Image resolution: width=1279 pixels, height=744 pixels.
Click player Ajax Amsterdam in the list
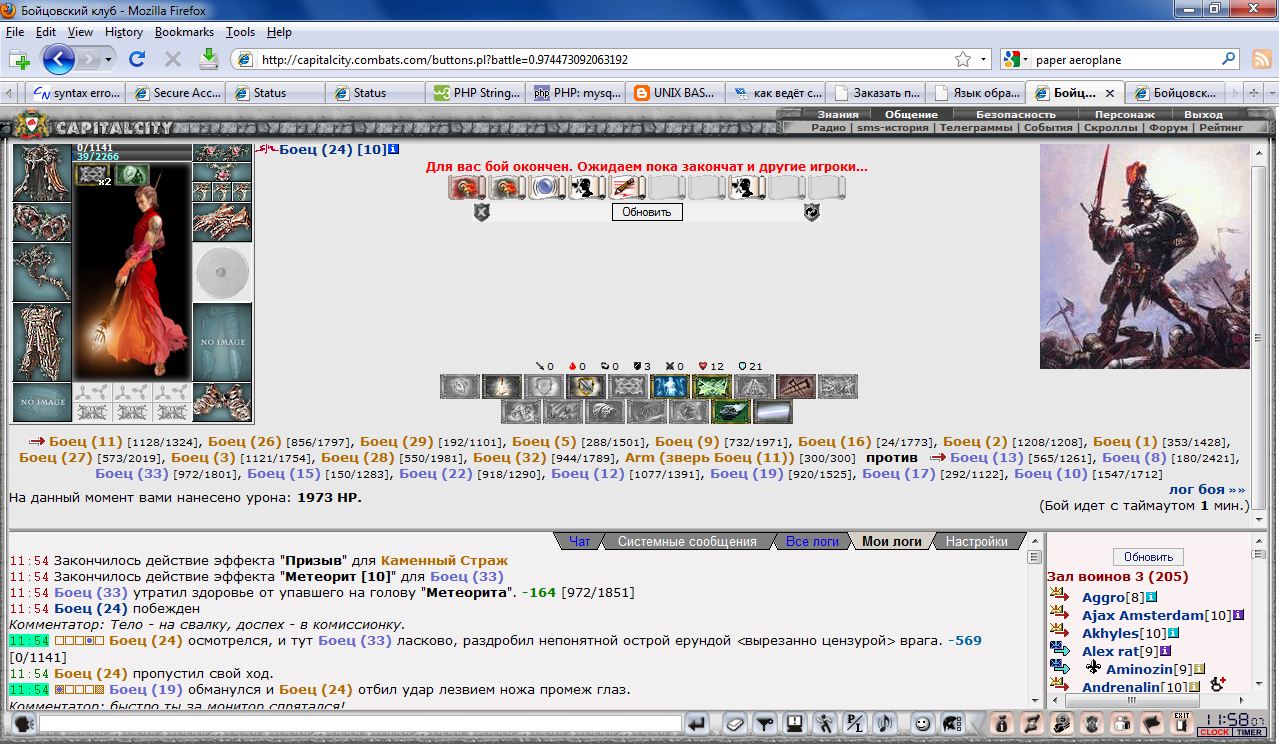[x=1143, y=615]
